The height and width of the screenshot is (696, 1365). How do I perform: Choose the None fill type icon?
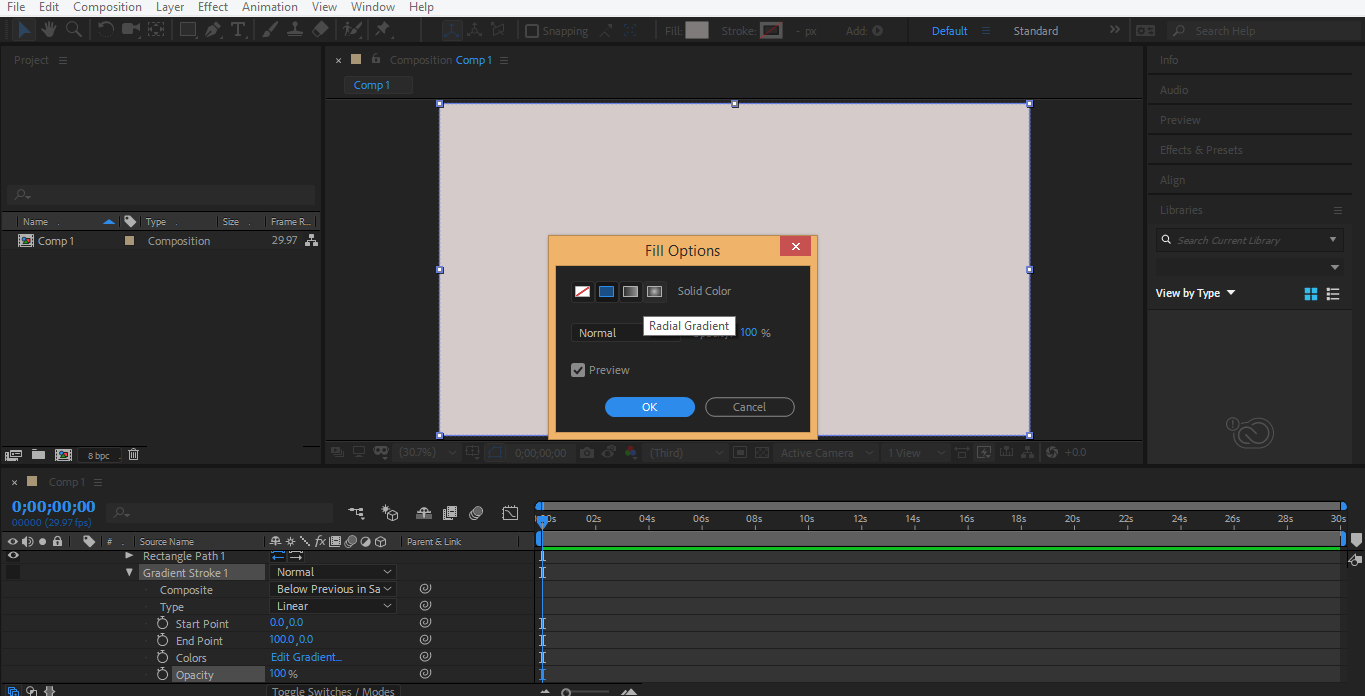[x=582, y=292]
